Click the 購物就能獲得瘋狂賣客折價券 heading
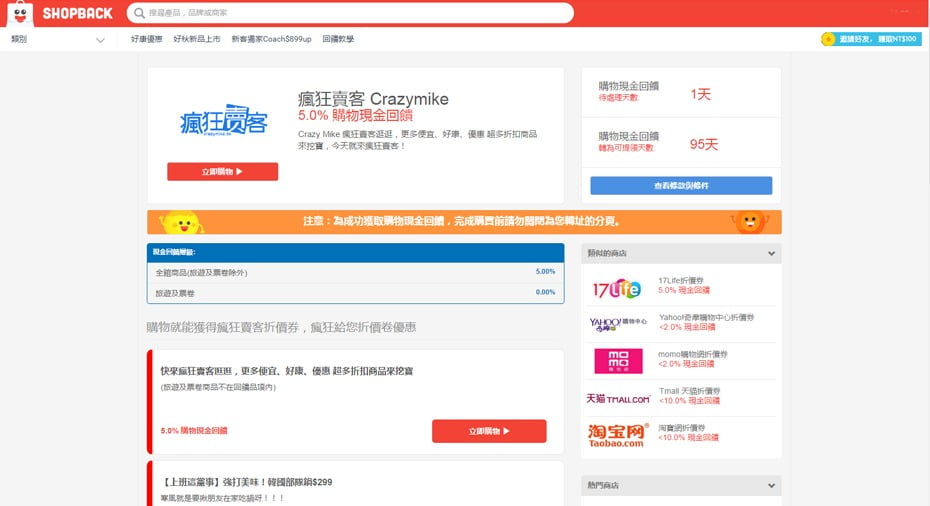The width and height of the screenshot is (930, 506). tap(282, 327)
